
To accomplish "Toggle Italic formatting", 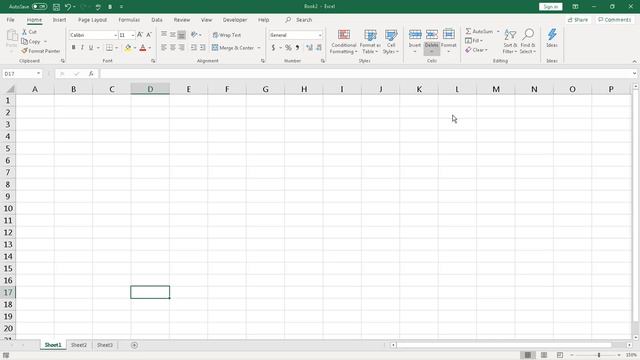I will (82, 48).
